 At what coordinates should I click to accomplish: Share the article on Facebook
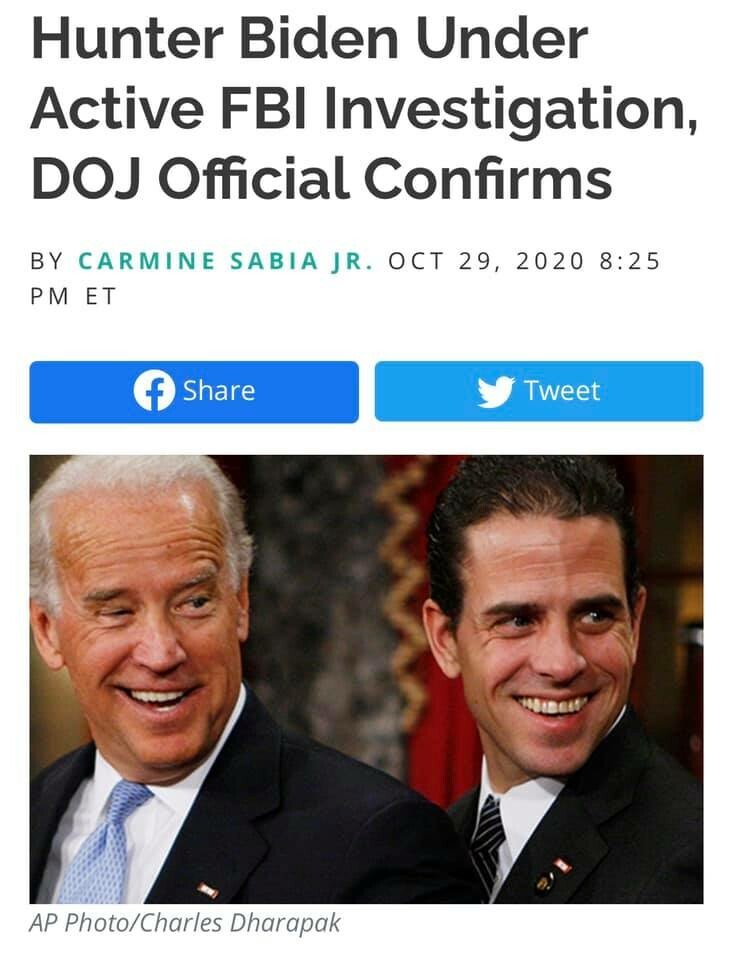(194, 391)
